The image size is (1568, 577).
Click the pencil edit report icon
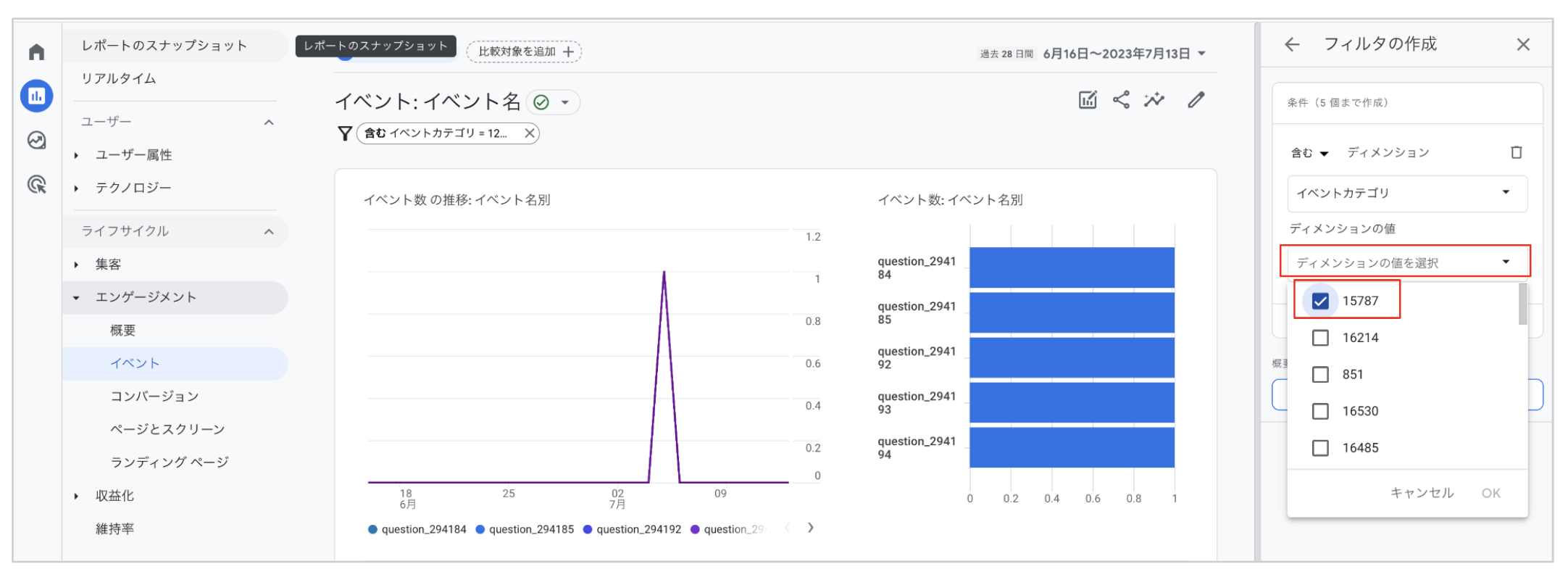(x=1196, y=100)
